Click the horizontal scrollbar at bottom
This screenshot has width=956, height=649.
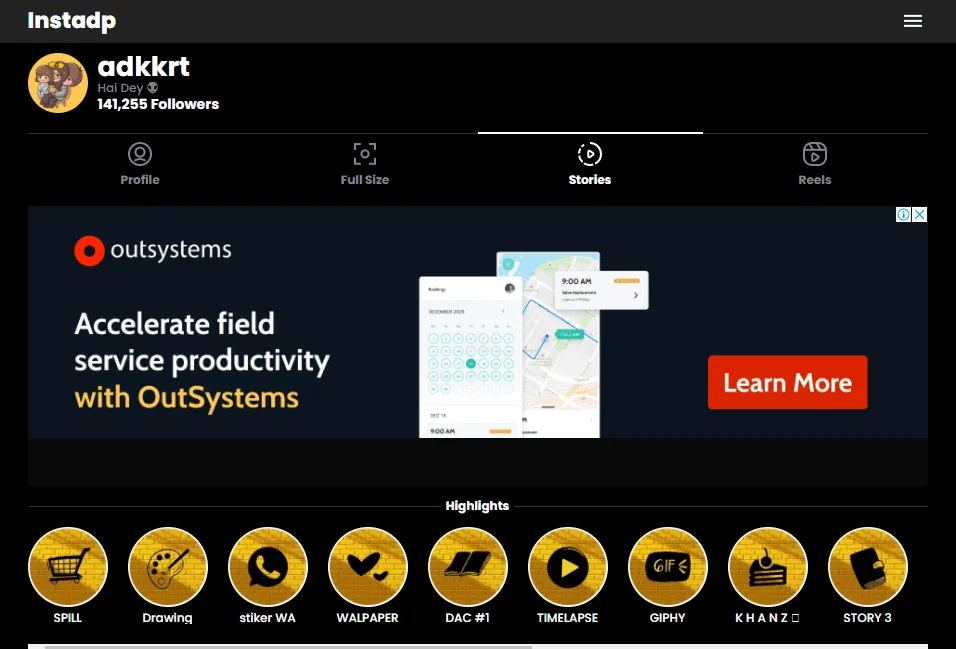(x=288, y=647)
